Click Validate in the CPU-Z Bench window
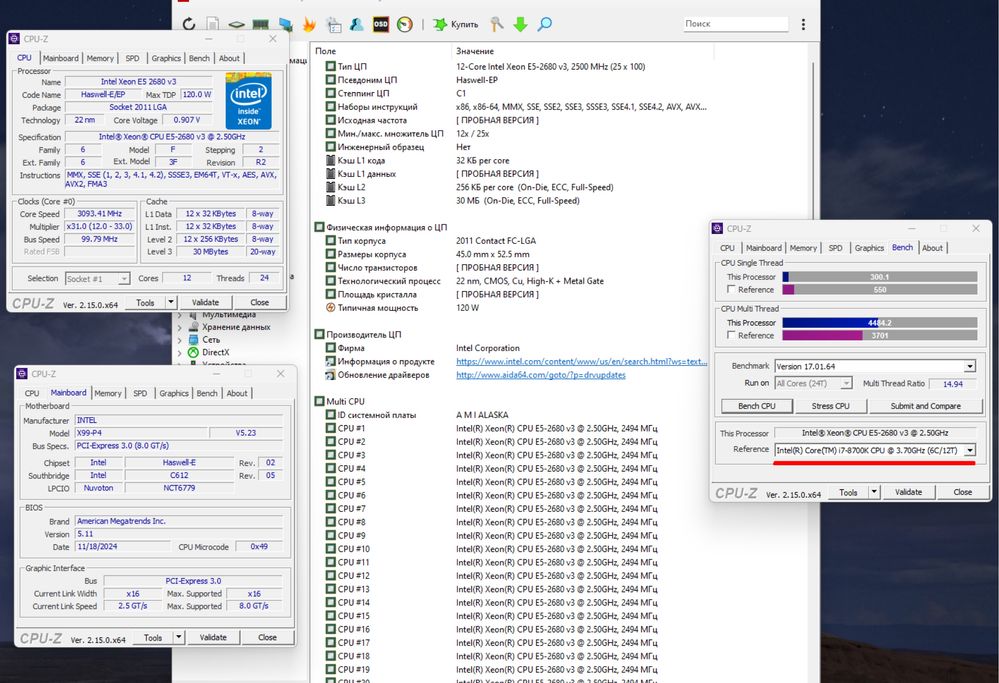The width and height of the screenshot is (999, 683). (909, 492)
